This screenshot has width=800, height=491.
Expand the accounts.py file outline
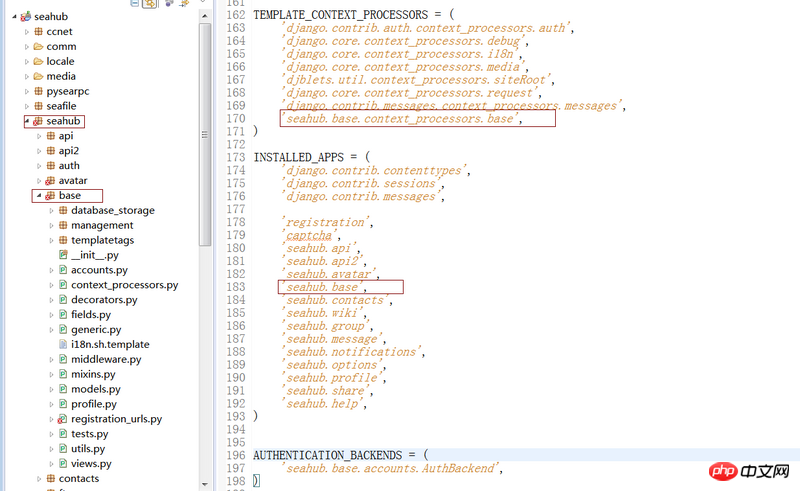click(x=51, y=270)
